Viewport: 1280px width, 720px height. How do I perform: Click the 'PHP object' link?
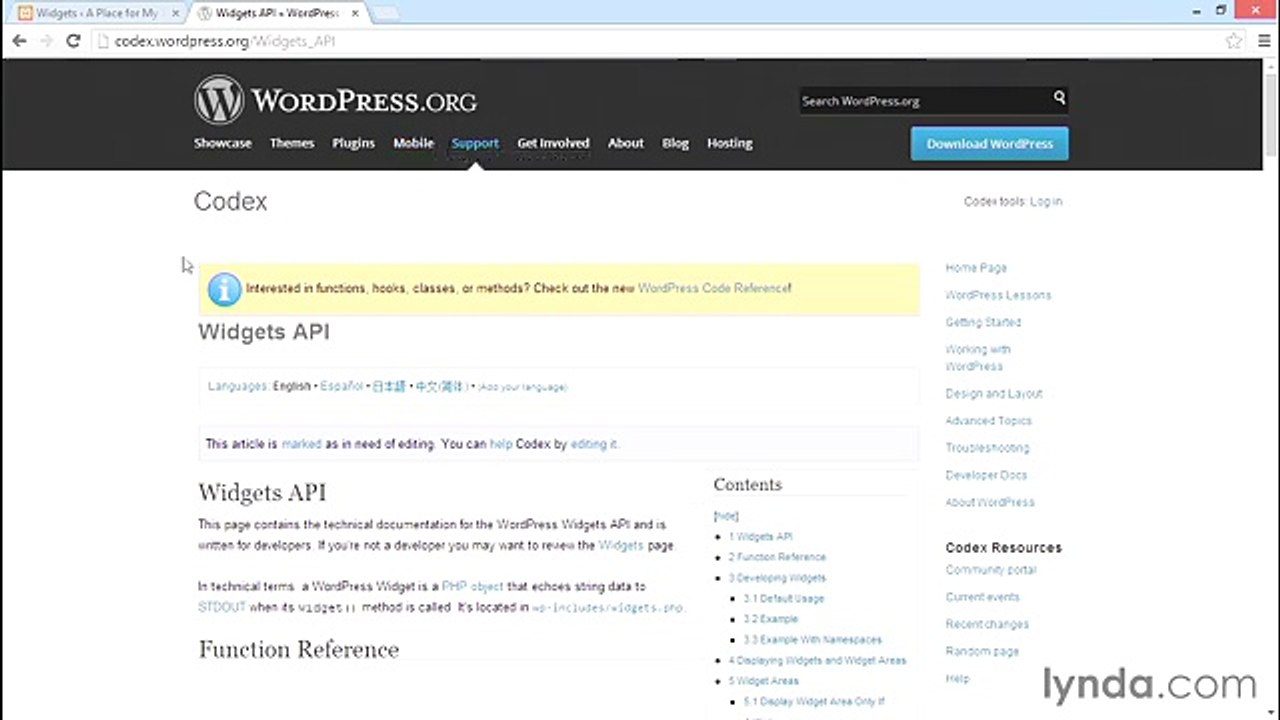click(472, 587)
